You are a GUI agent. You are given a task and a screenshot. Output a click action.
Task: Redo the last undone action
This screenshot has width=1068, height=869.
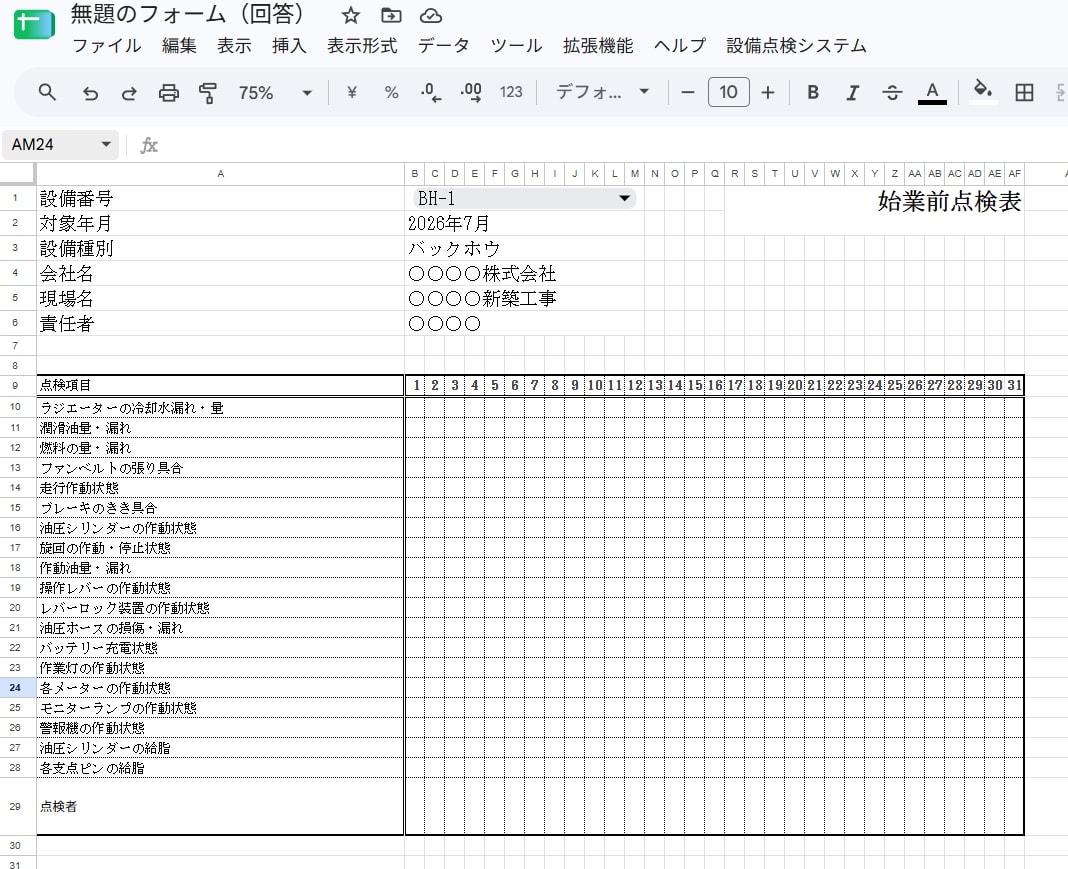[x=129, y=93]
